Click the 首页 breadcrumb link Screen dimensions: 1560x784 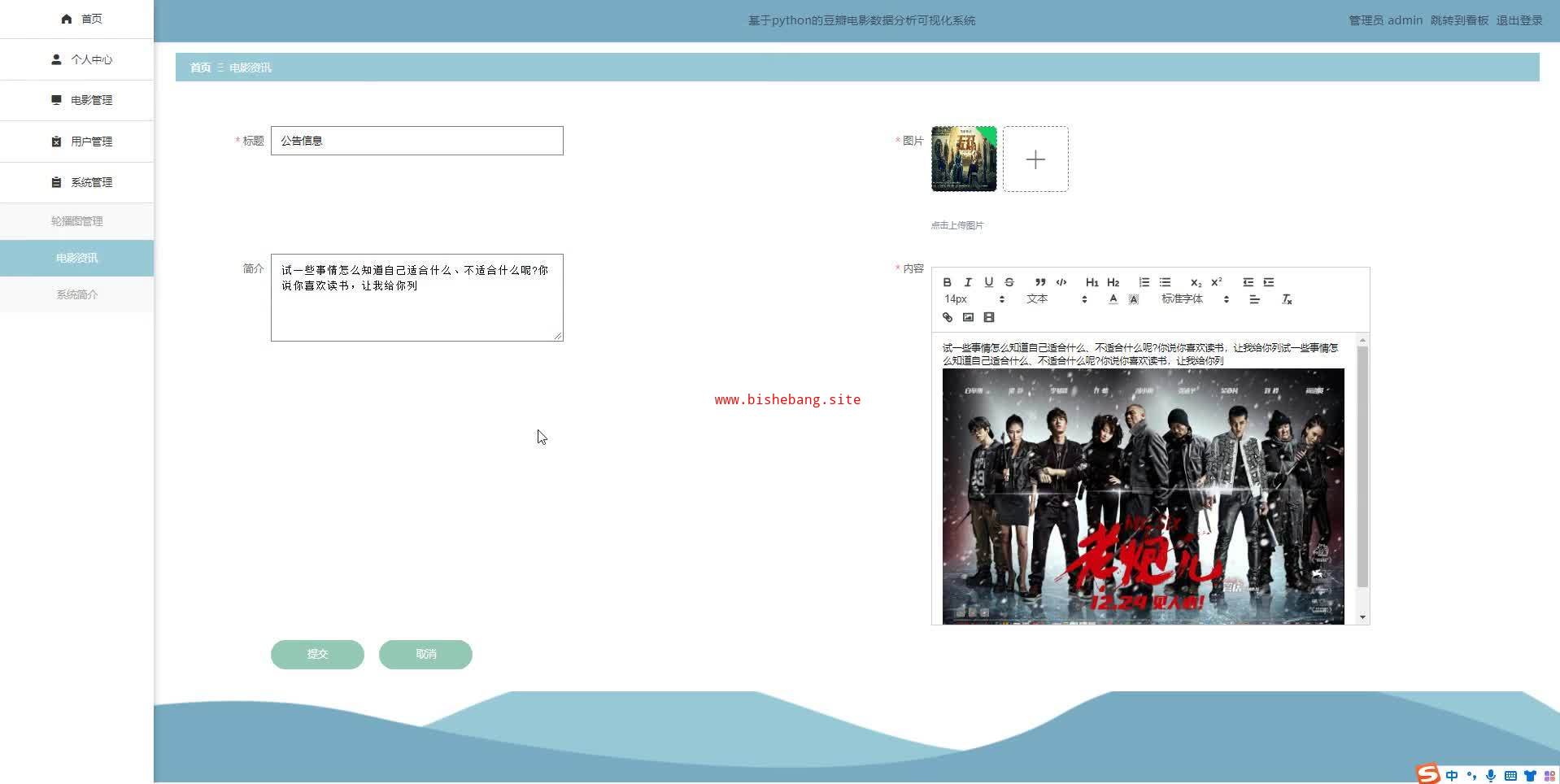tap(200, 68)
